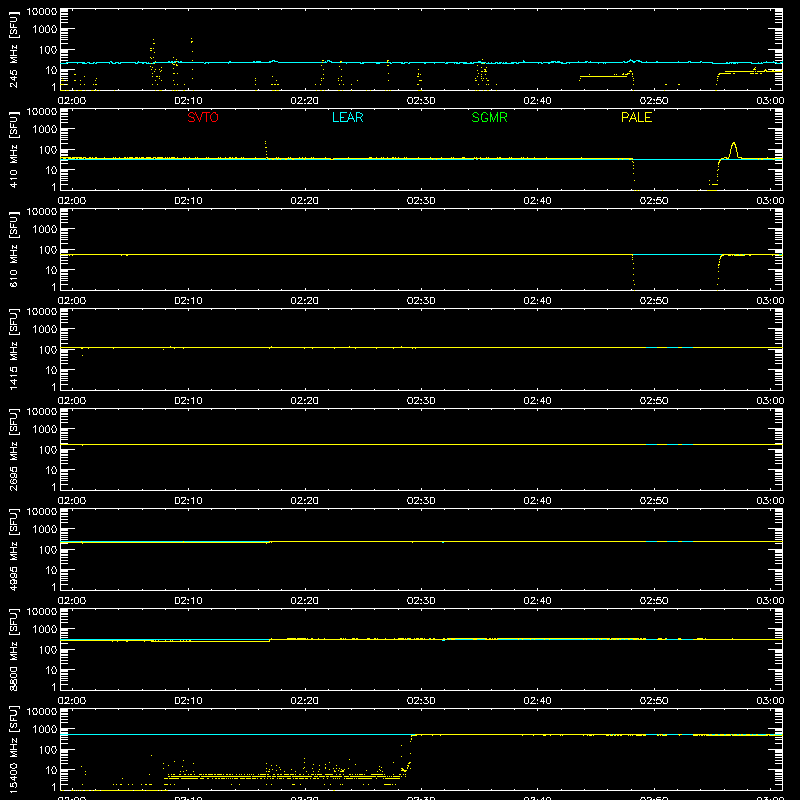Select the 610 MHz [SFU] axis title
The width and height of the screenshot is (800, 800).
coord(13,249)
